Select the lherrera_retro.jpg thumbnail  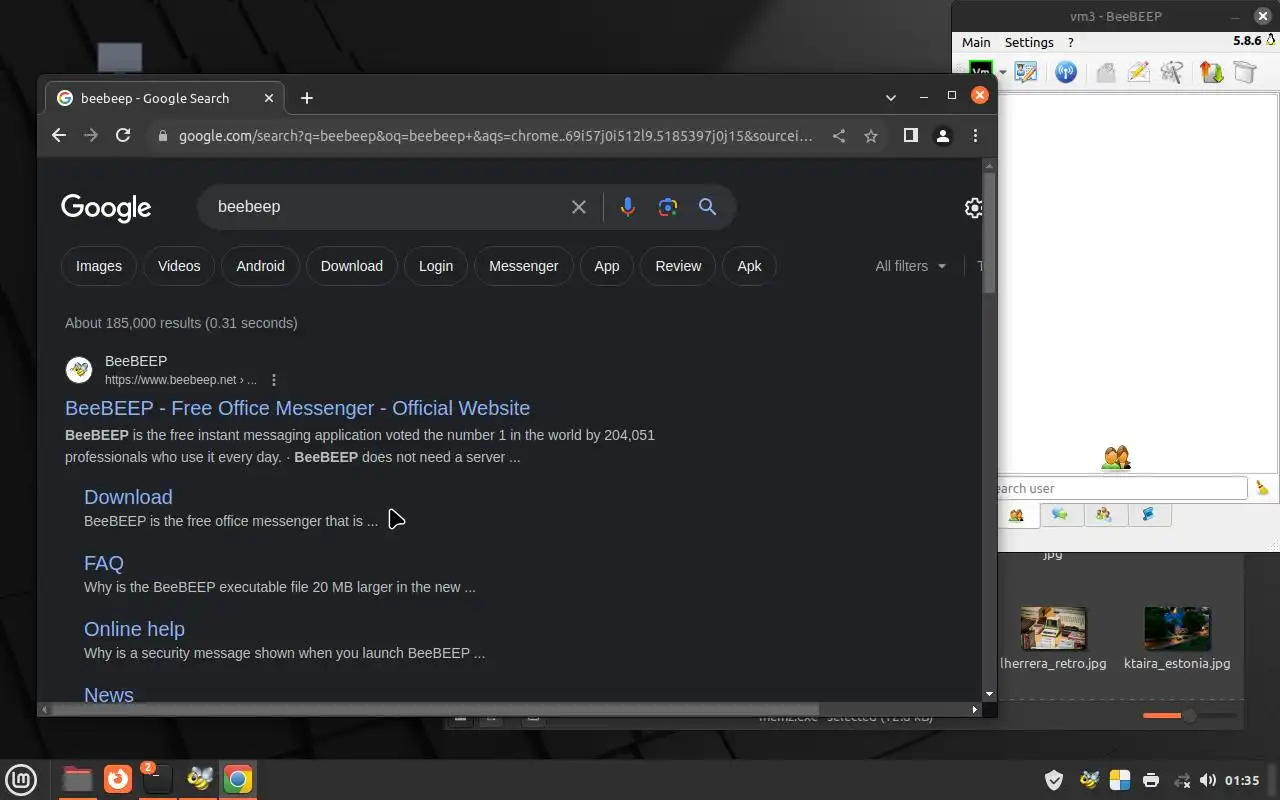[1053, 628]
